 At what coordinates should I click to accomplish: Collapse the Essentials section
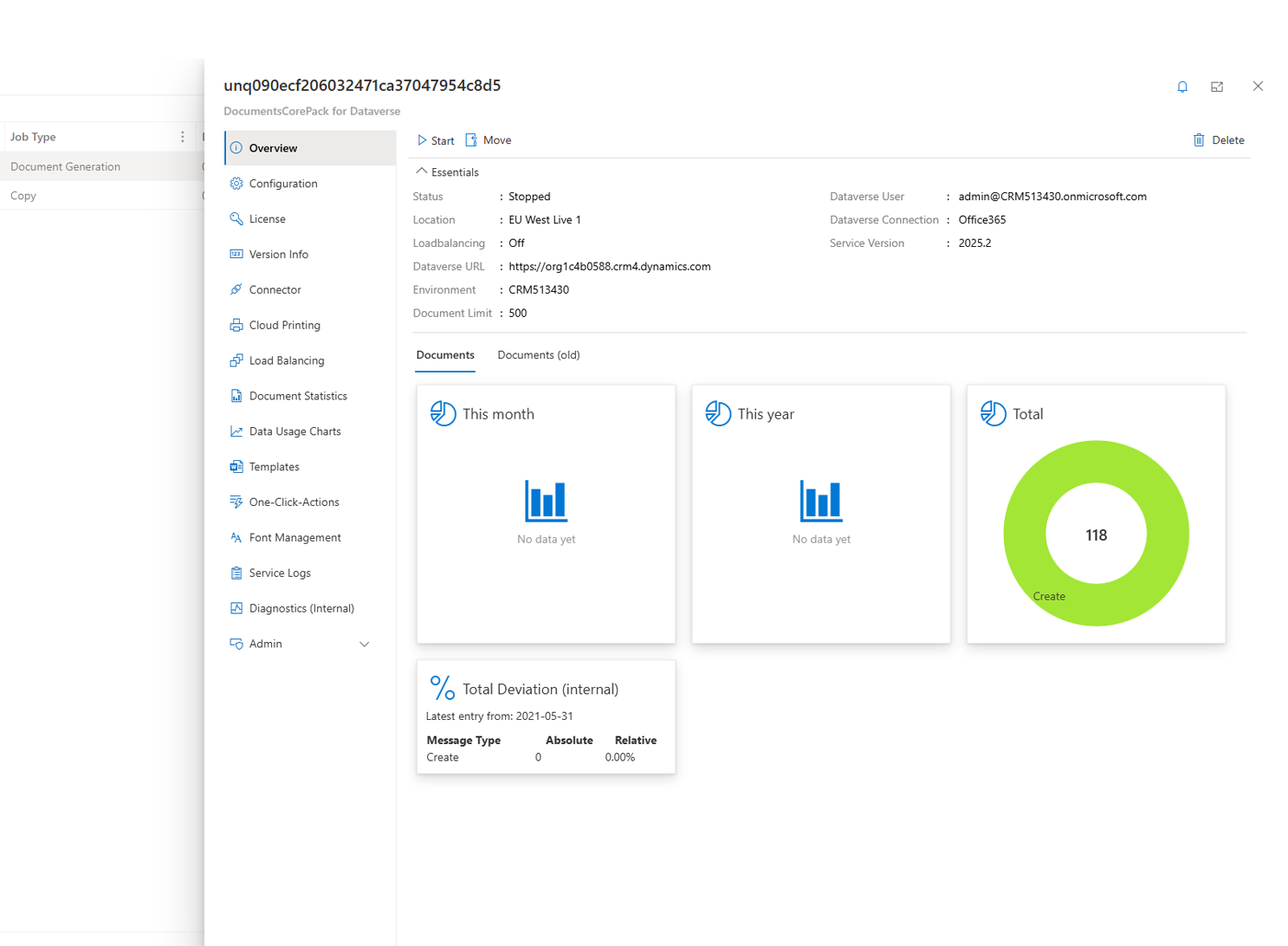click(x=447, y=172)
